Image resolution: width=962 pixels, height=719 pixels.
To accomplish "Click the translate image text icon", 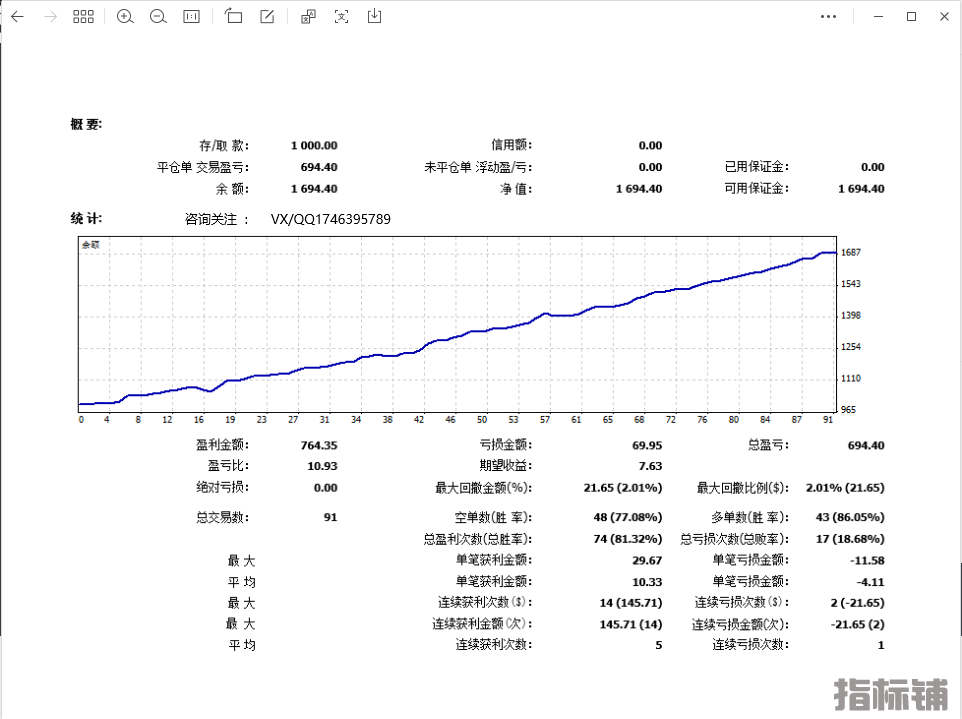I will 309,17.
